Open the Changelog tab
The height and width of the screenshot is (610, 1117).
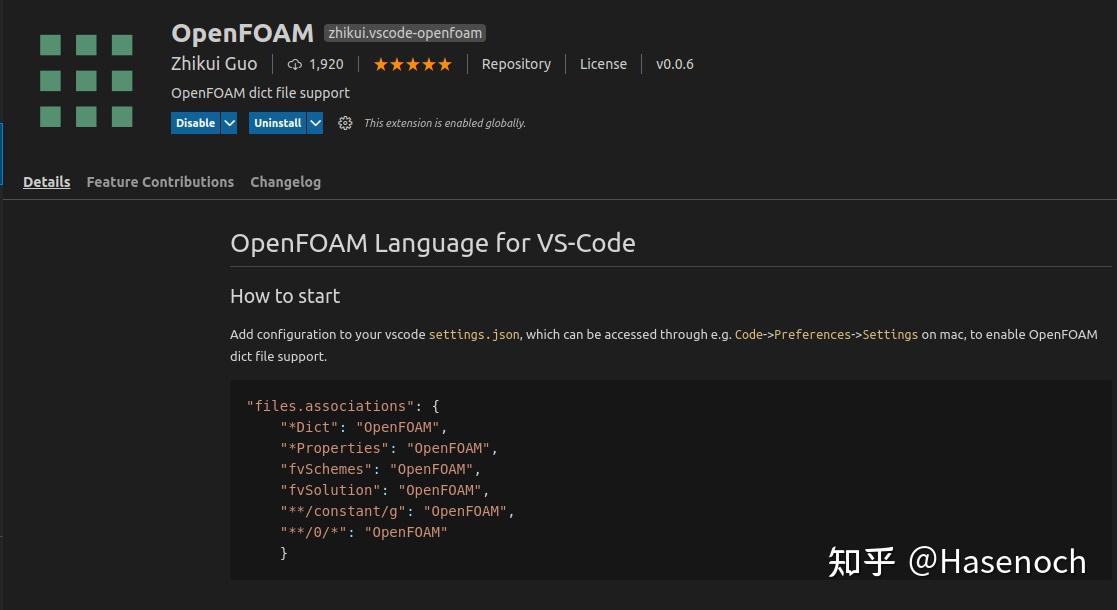click(285, 182)
